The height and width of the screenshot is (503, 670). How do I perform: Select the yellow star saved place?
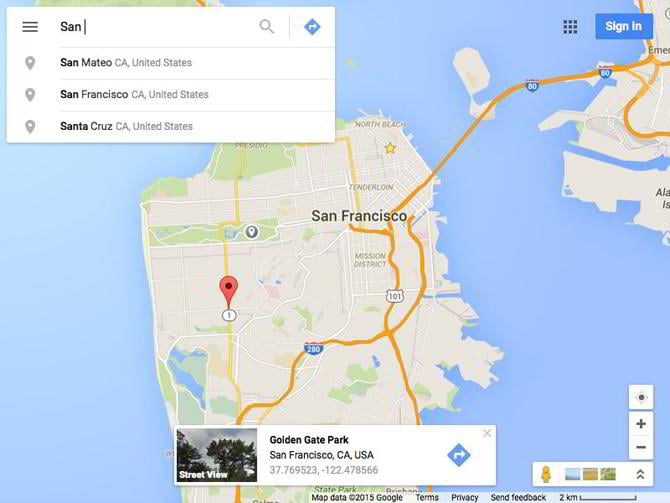pyautogui.click(x=390, y=148)
